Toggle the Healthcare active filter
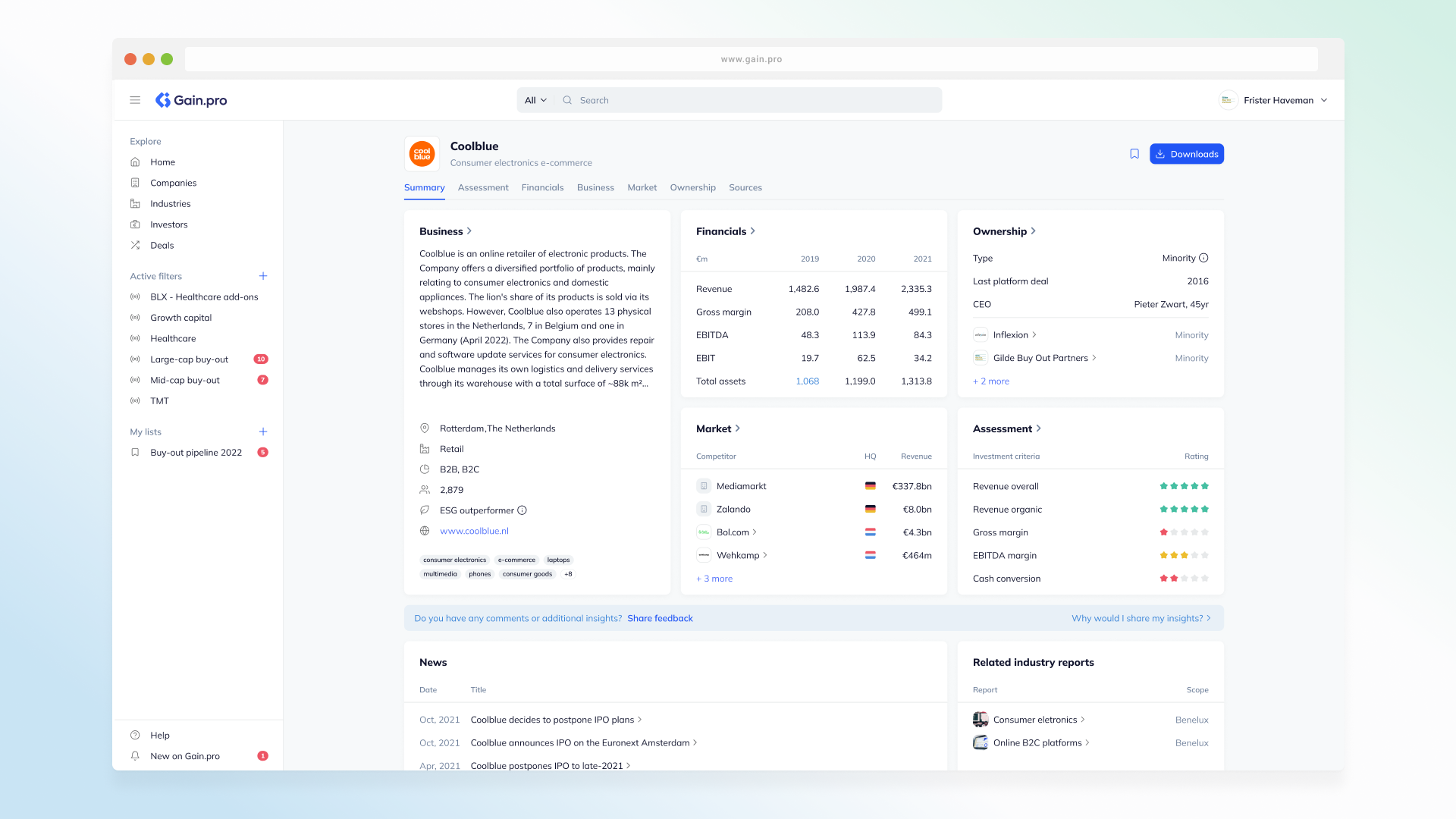1456x819 pixels. 173,338
